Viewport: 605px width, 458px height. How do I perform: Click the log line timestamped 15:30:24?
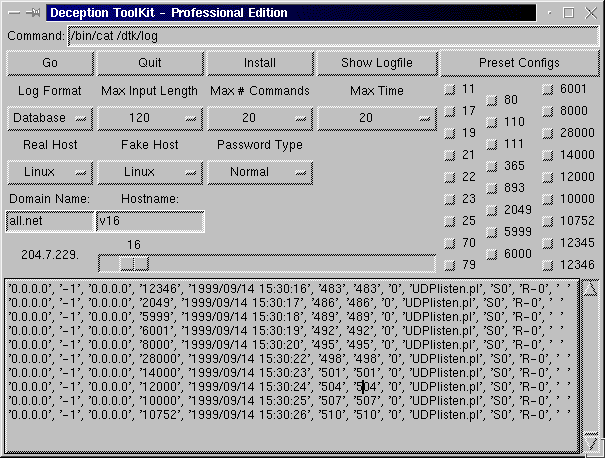[289, 386]
